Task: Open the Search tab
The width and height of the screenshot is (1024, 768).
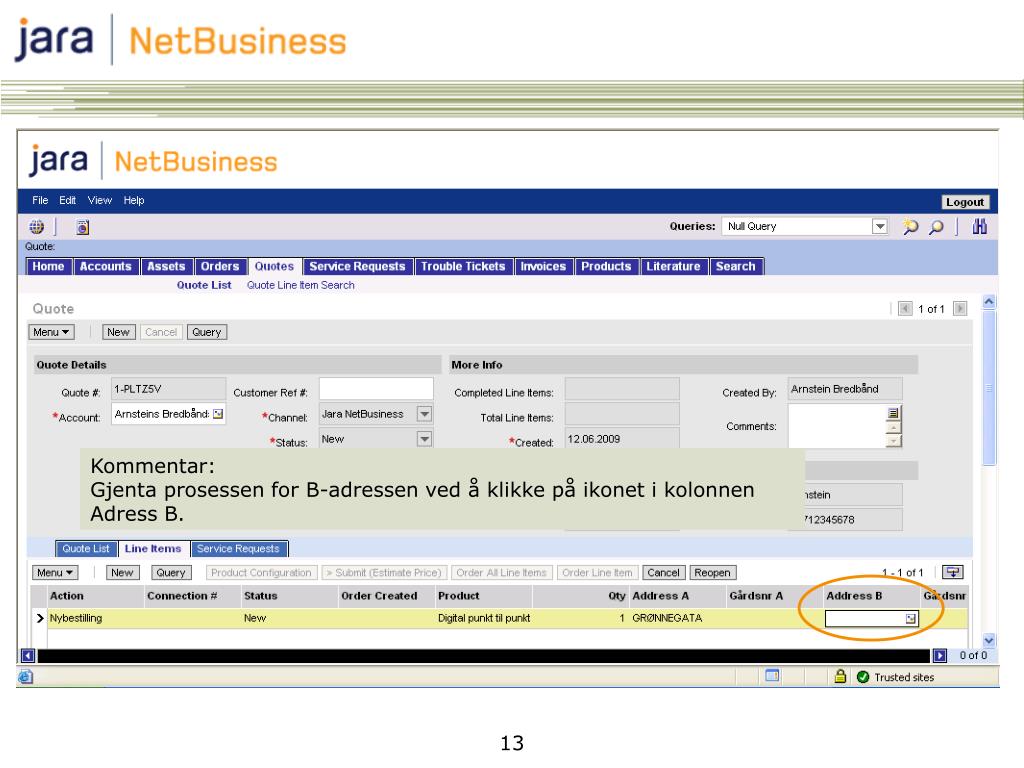Action: [x=735, y=266]
